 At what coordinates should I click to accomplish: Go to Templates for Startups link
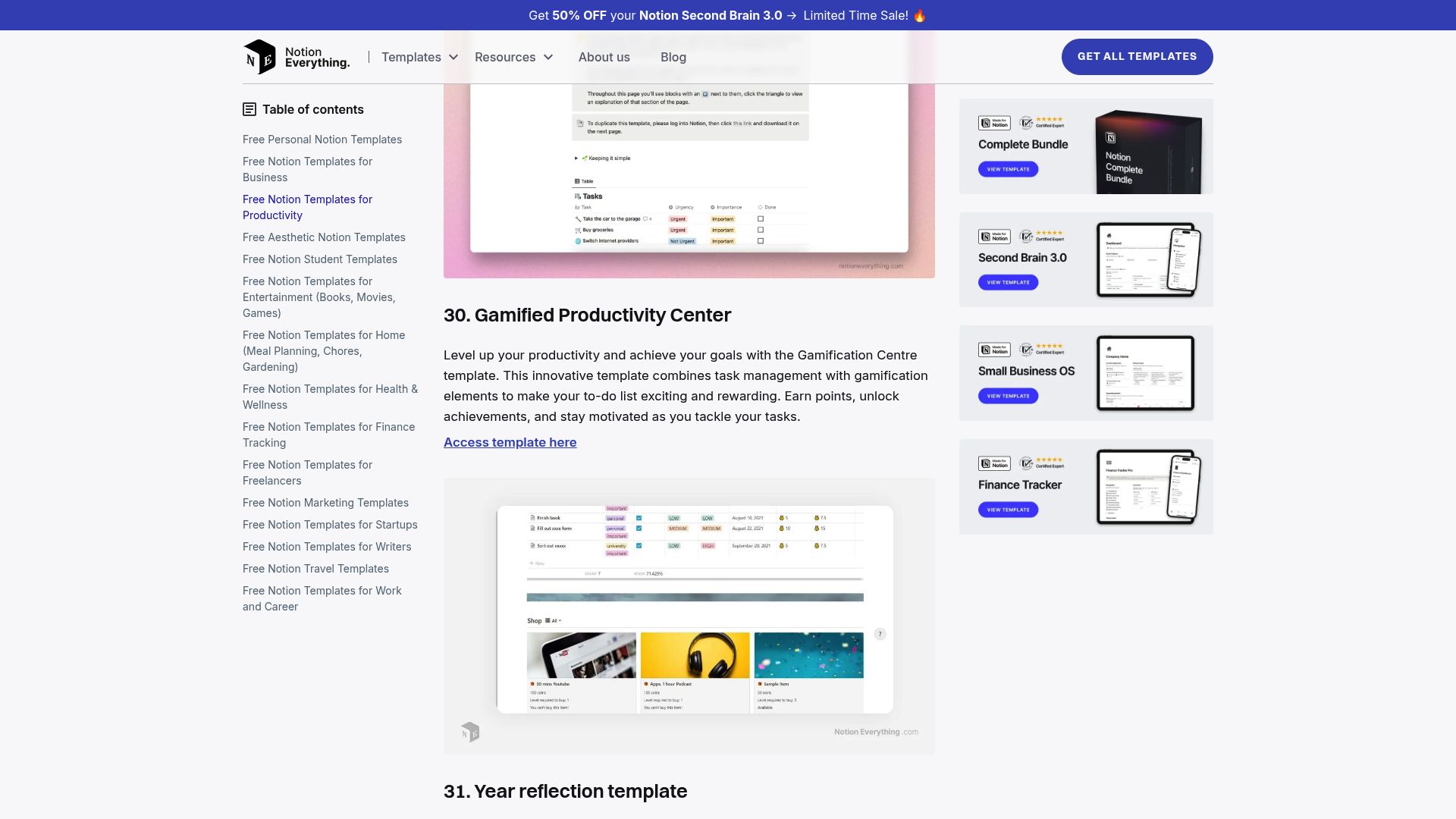(x=330, y=525)
